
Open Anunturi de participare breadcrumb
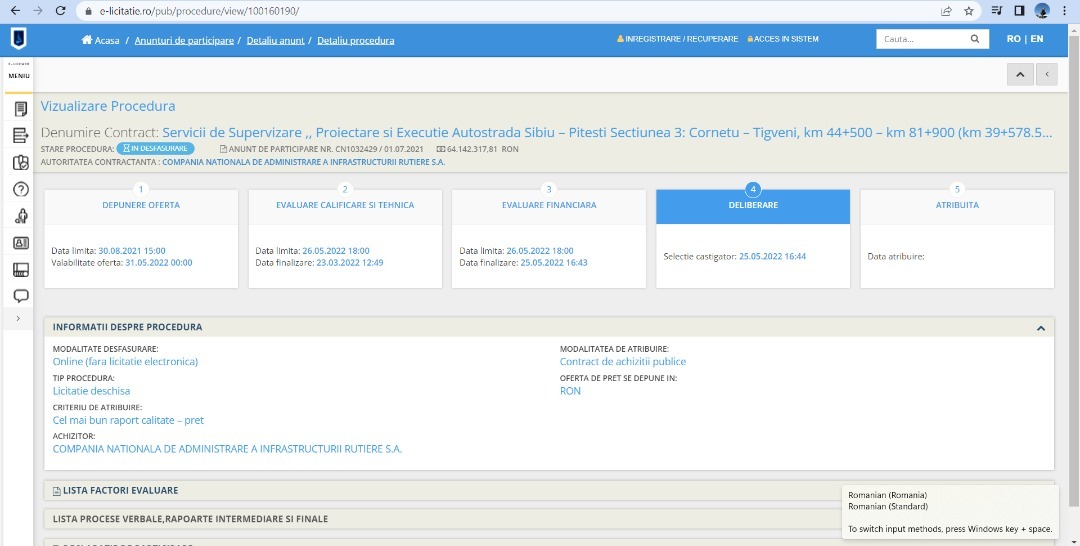pos(184,41)
